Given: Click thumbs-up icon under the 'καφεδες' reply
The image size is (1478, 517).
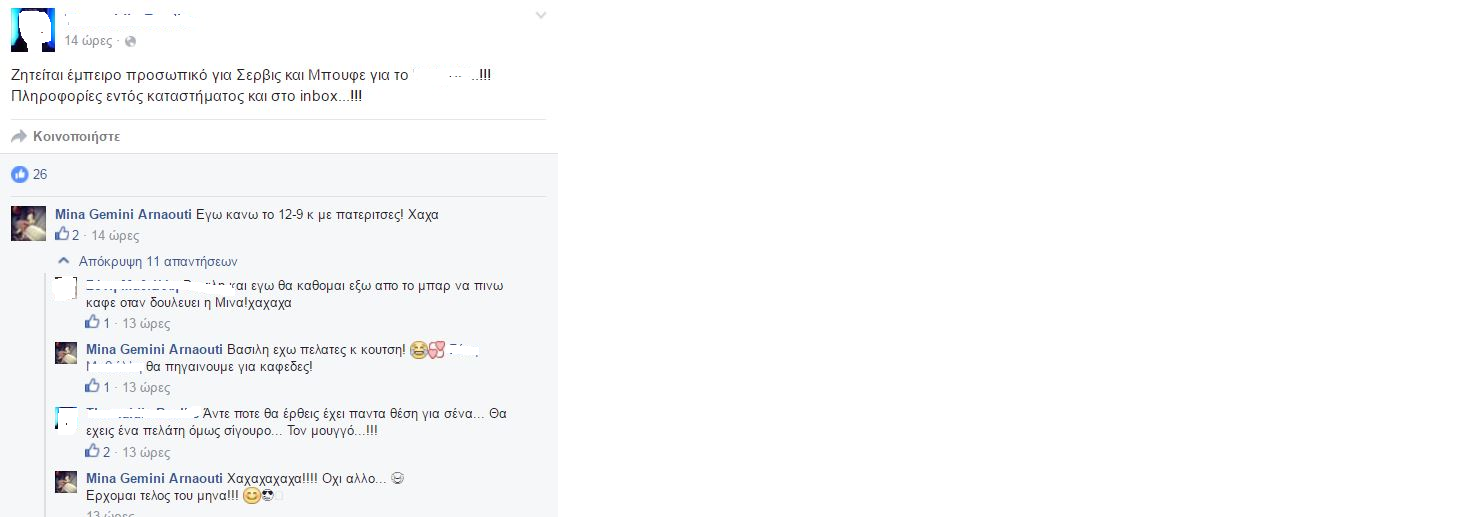Looking at the screenshot, I should pos(93,387).
